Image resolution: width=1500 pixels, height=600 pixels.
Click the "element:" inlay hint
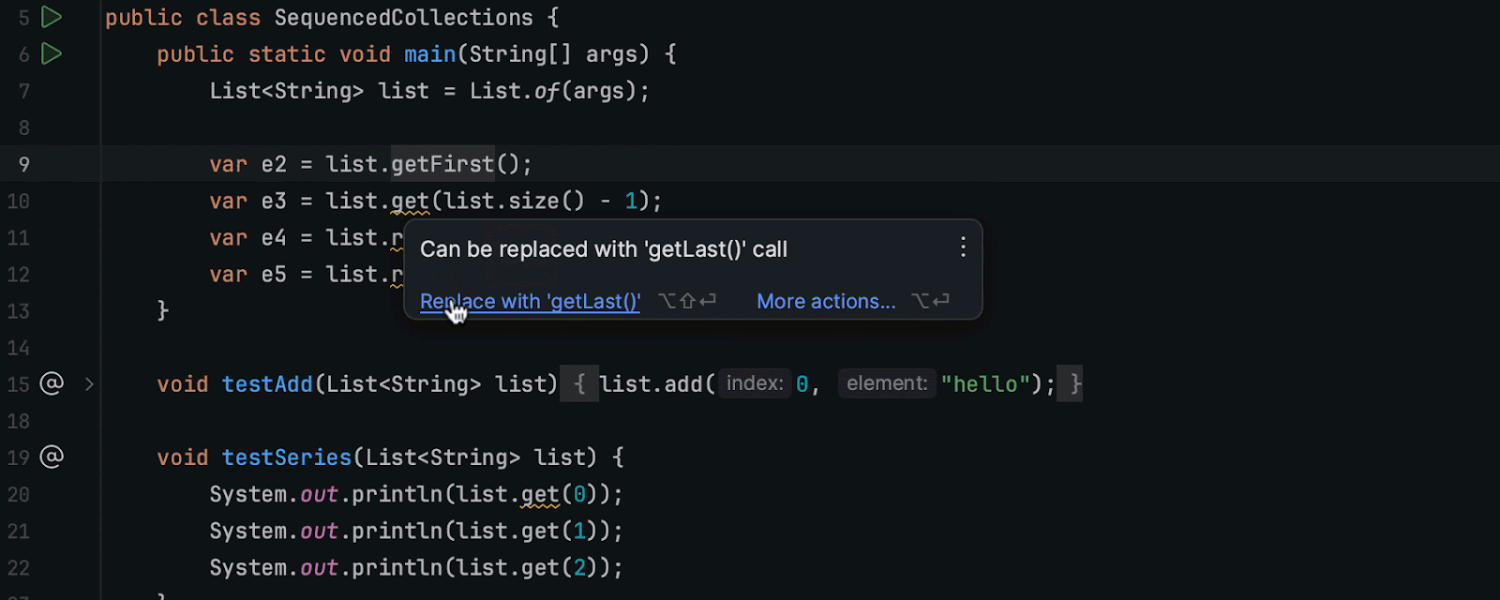887,384
